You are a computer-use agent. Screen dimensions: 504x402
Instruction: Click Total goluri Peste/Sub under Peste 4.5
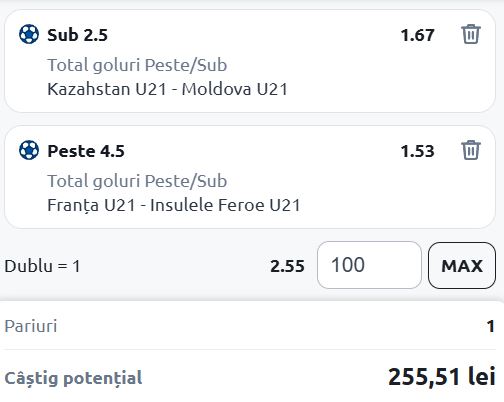coord(137,181)
